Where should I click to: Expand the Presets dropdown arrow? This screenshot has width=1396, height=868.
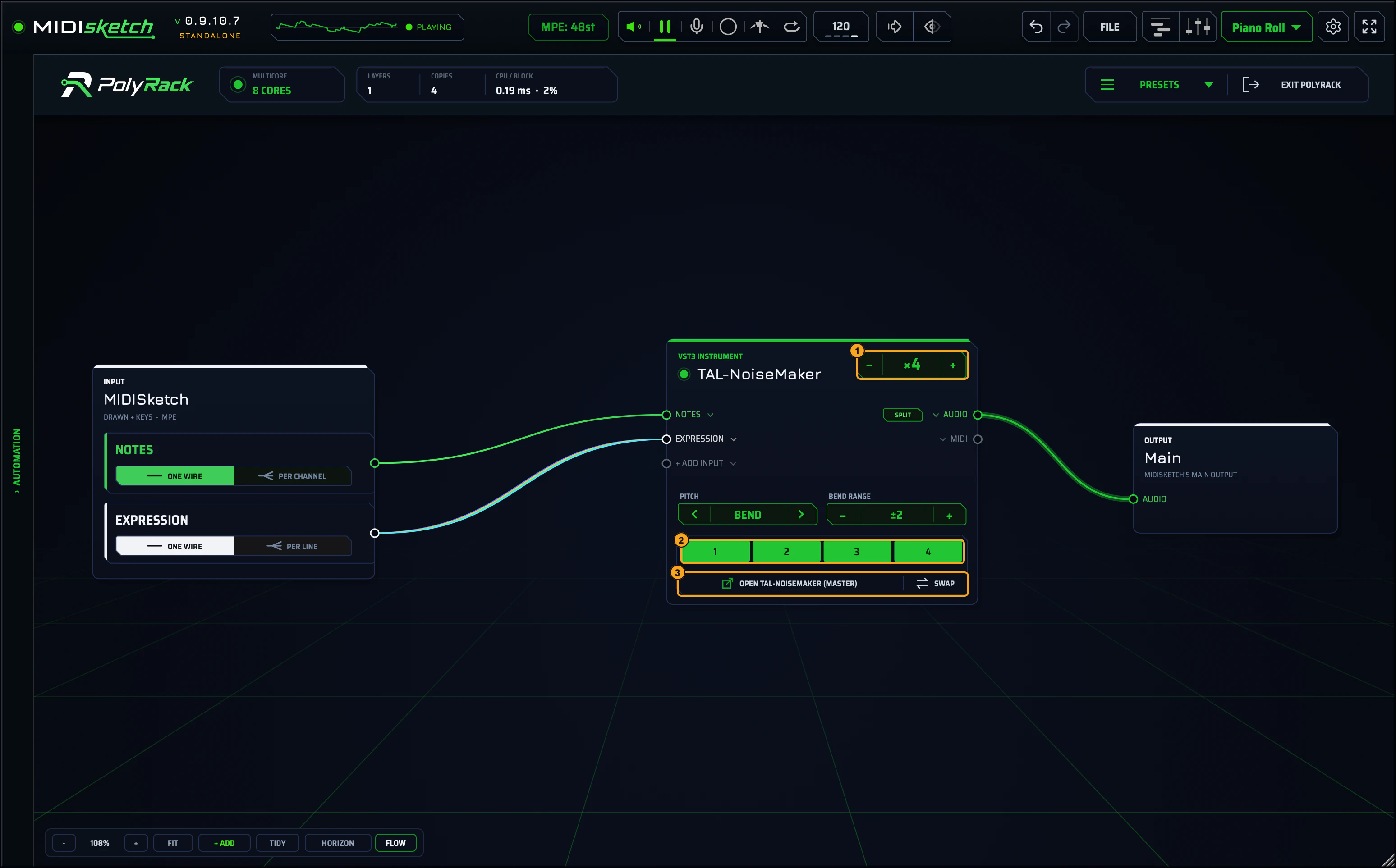[x=1209, y=85]
